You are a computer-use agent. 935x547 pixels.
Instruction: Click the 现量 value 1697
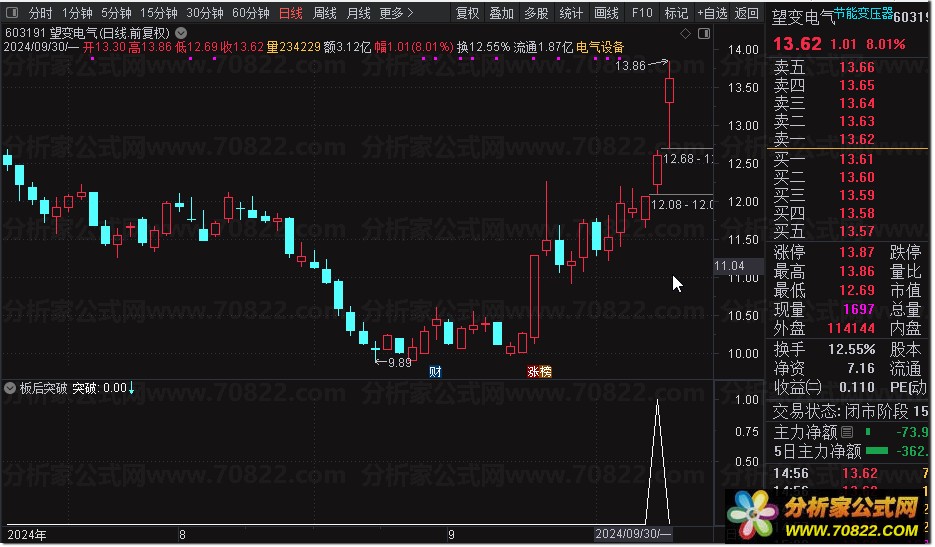coord(859,309)
